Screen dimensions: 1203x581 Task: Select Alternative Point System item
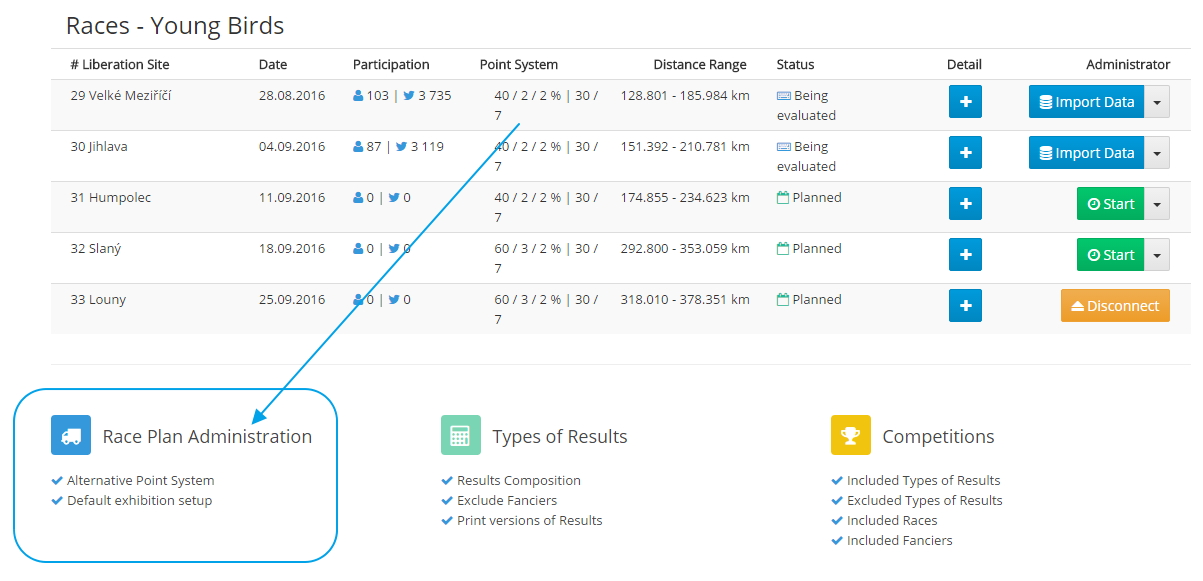pyautogui.click(x=140, y=481)
